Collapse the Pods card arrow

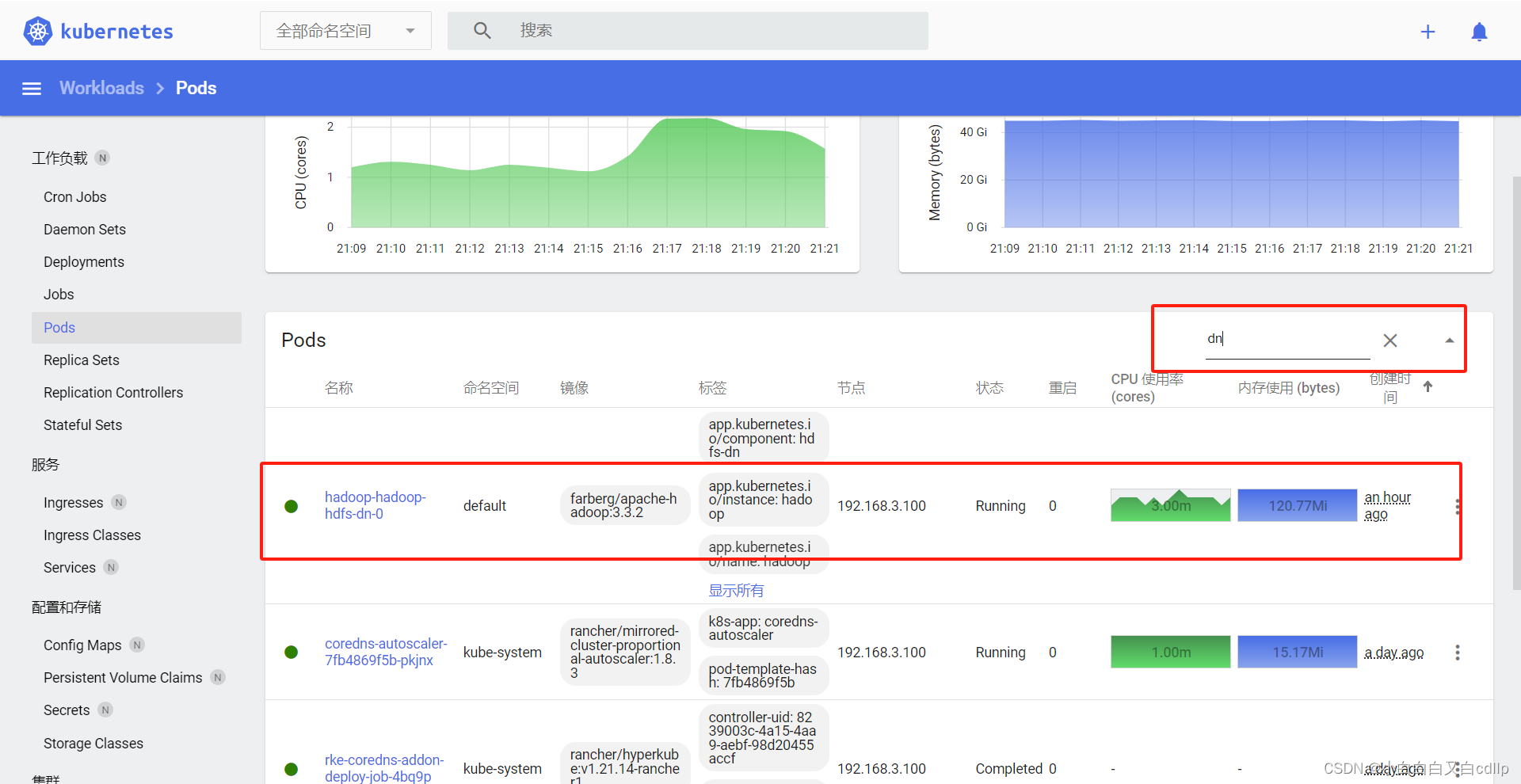(1450, 341)
